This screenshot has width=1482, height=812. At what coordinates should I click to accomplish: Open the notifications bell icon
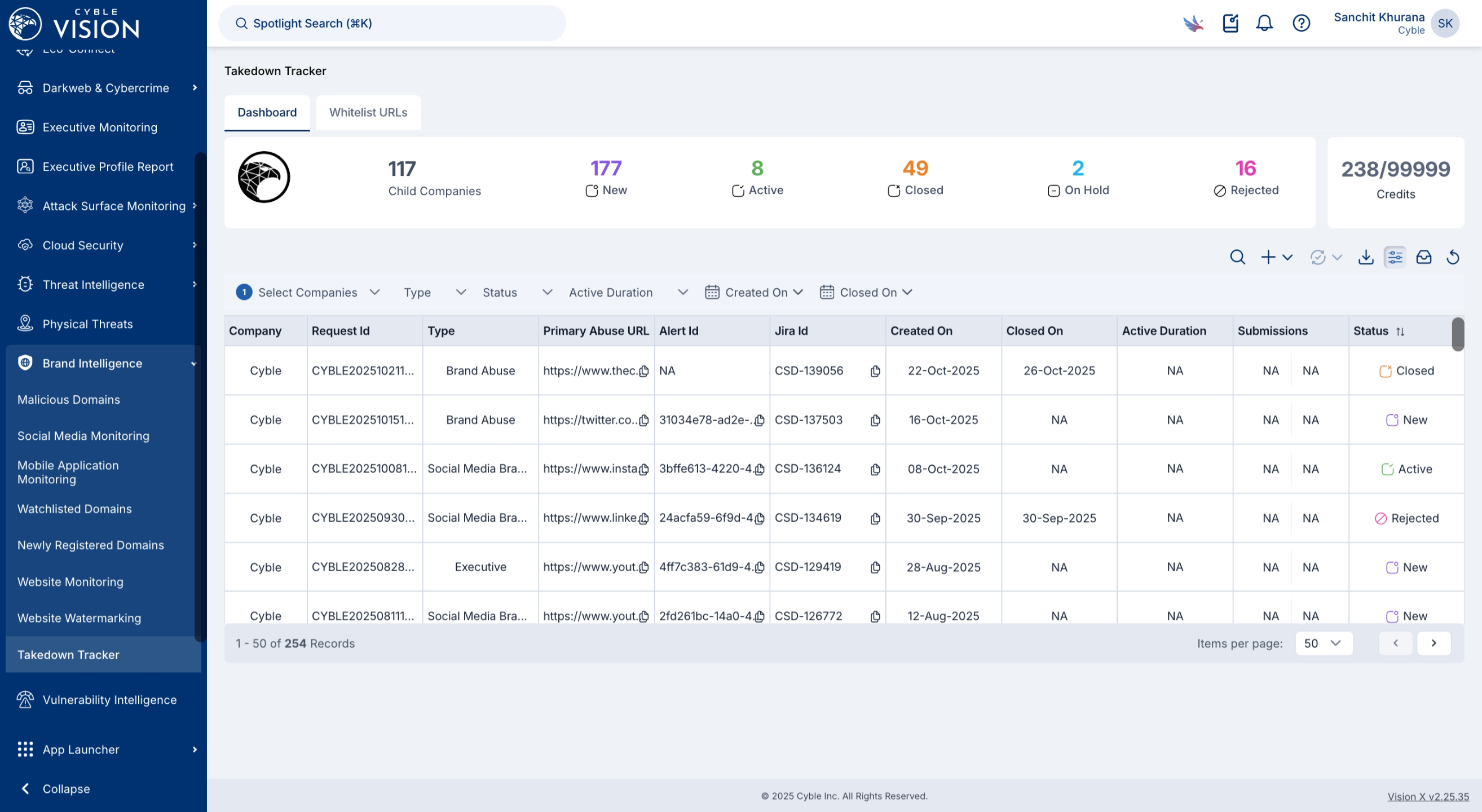pyautogui.click(x=1264, y=23)
